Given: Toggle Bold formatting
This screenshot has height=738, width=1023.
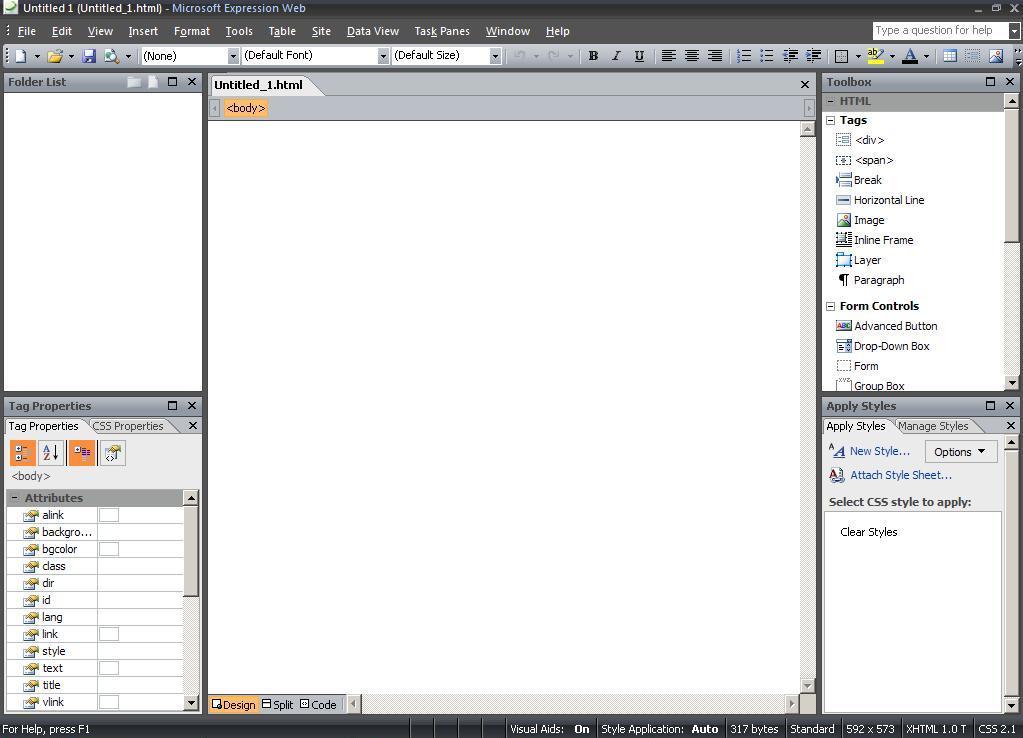Looking at the screenshot, I should tap(593, 56).
